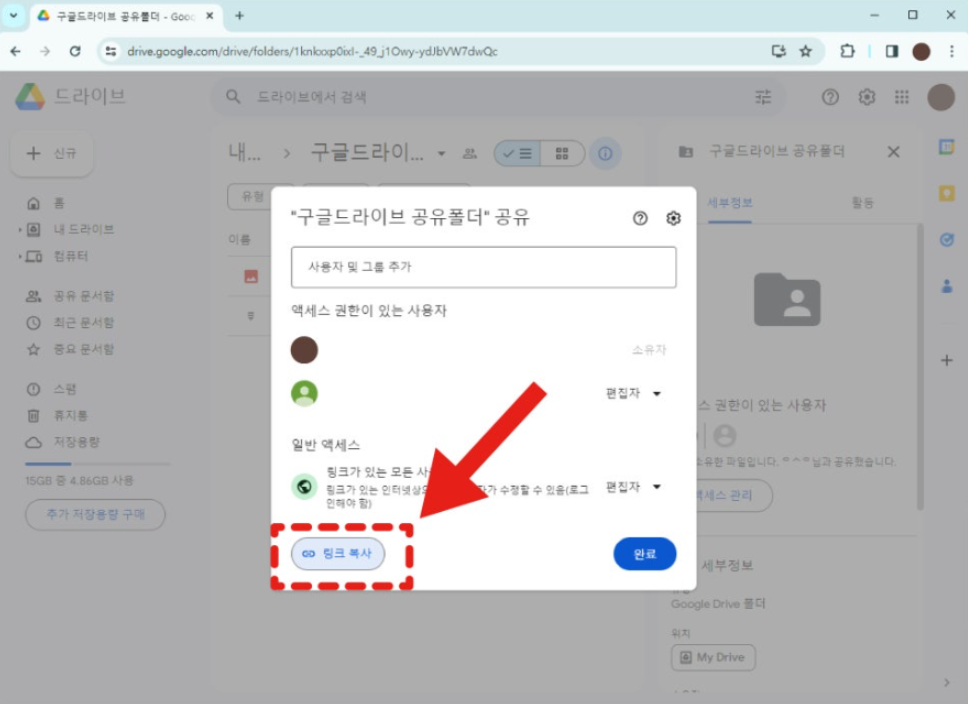Open Drive help question mark icon
The height and width of the screenshot is (704, 968).
pyautogui.click(x=830, y=97)
